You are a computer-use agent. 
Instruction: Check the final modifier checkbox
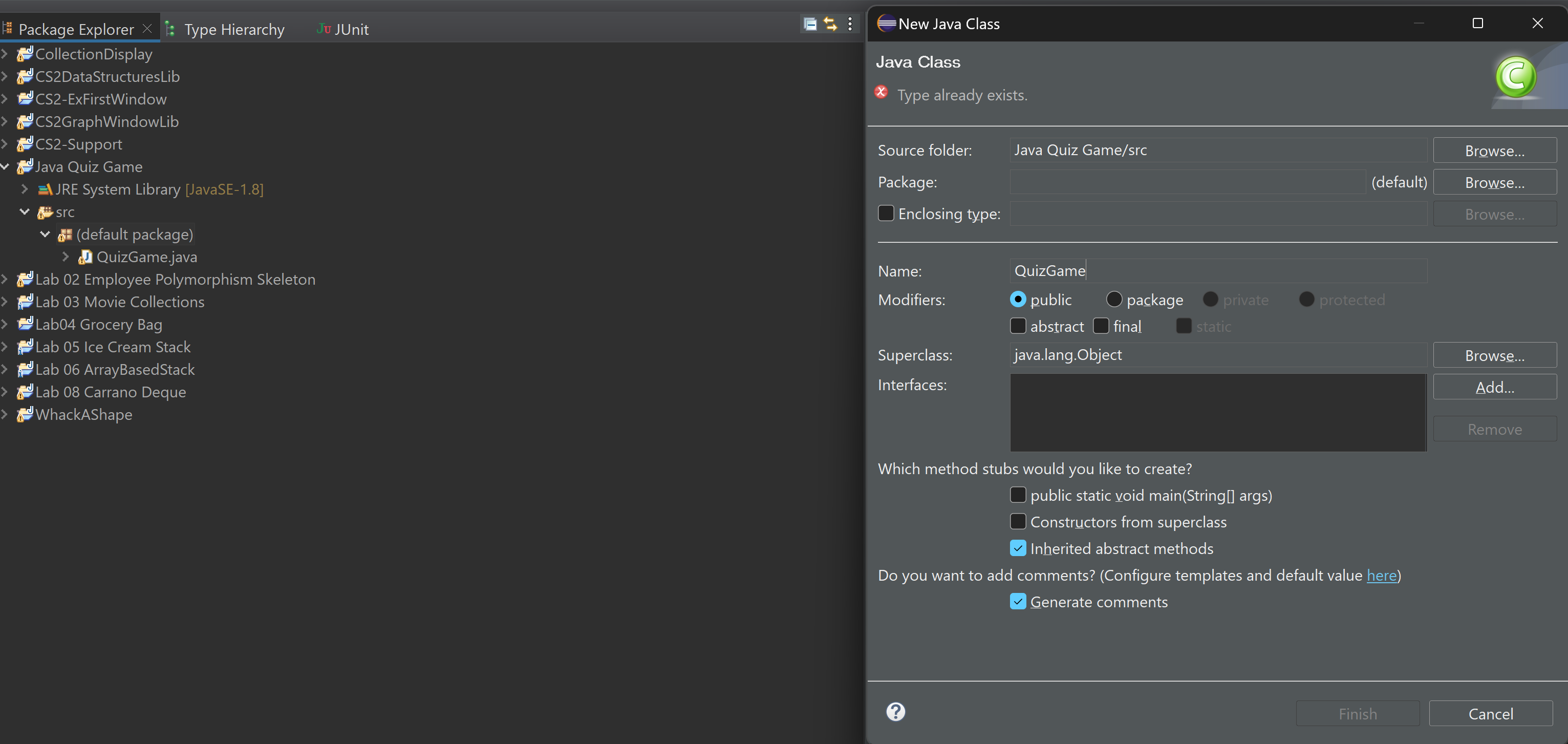click(x=1101, y=326)
